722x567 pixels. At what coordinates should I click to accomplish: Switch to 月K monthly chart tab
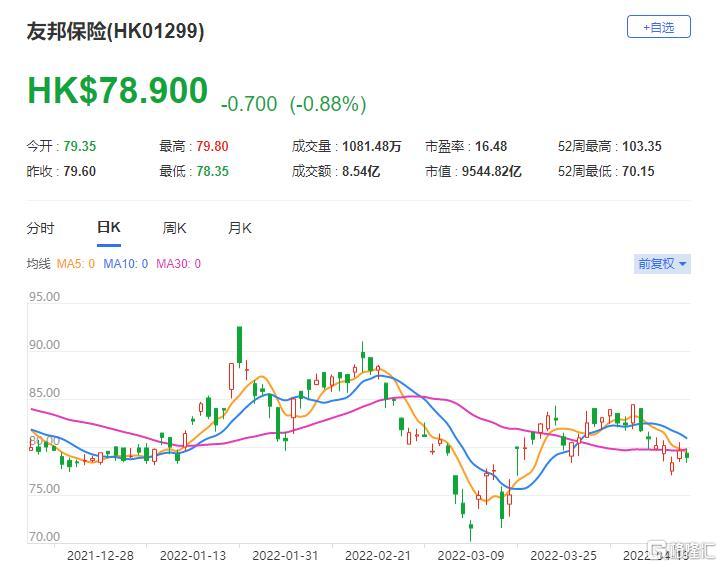click(240, 228)
